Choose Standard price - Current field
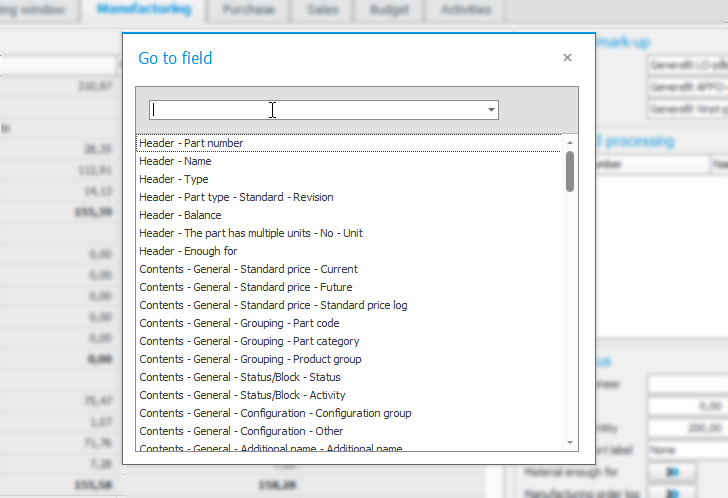This screenshot has height=498, width=728. coord(248,269)
